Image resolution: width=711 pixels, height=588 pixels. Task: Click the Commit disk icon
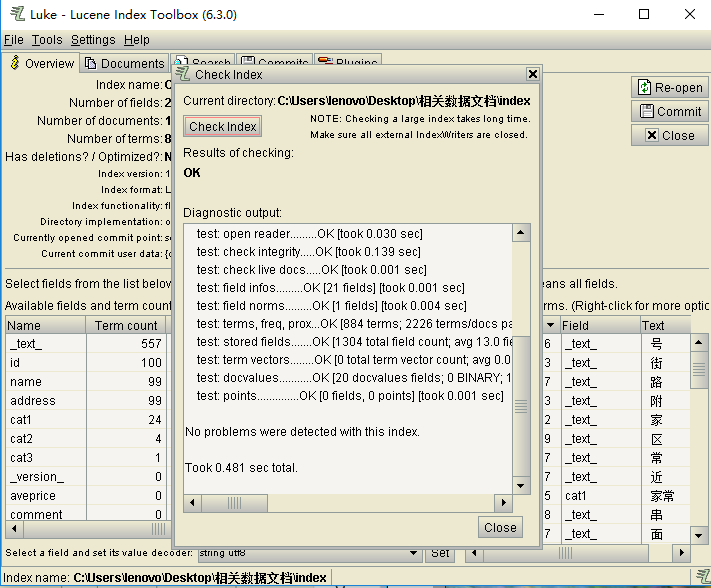[646, 111]
